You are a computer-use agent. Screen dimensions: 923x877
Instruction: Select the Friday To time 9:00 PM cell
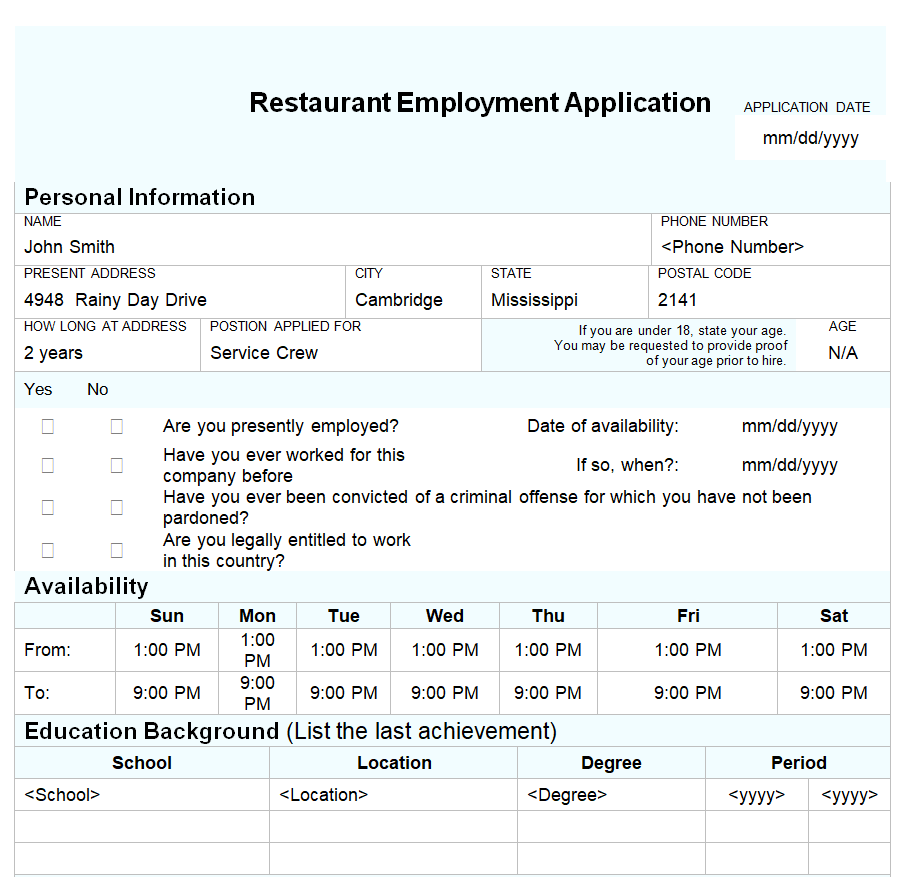pos(687,693)
